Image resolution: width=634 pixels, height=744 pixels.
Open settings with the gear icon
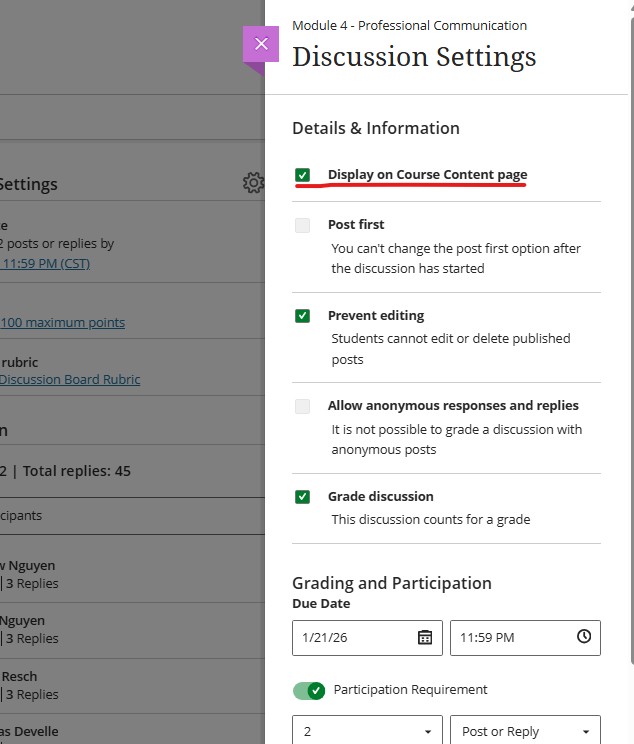point(252,183)
